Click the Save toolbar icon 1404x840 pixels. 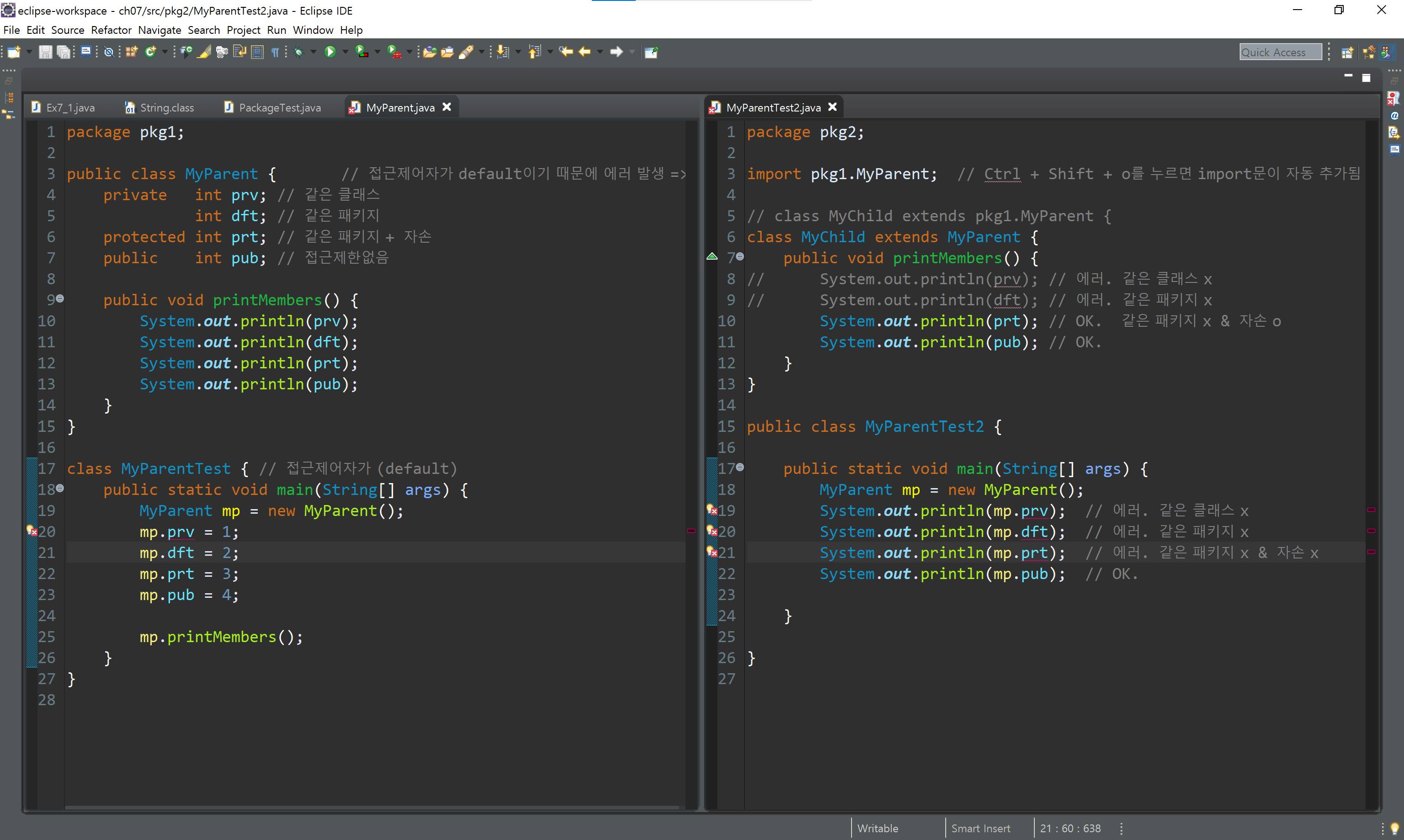tap(45, 52)
